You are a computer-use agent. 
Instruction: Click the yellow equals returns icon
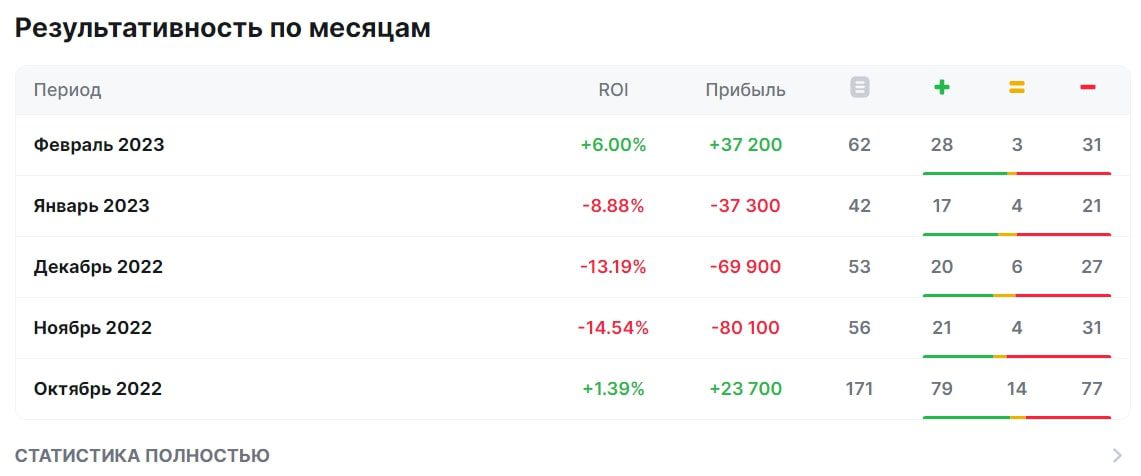pos(1017,88)
